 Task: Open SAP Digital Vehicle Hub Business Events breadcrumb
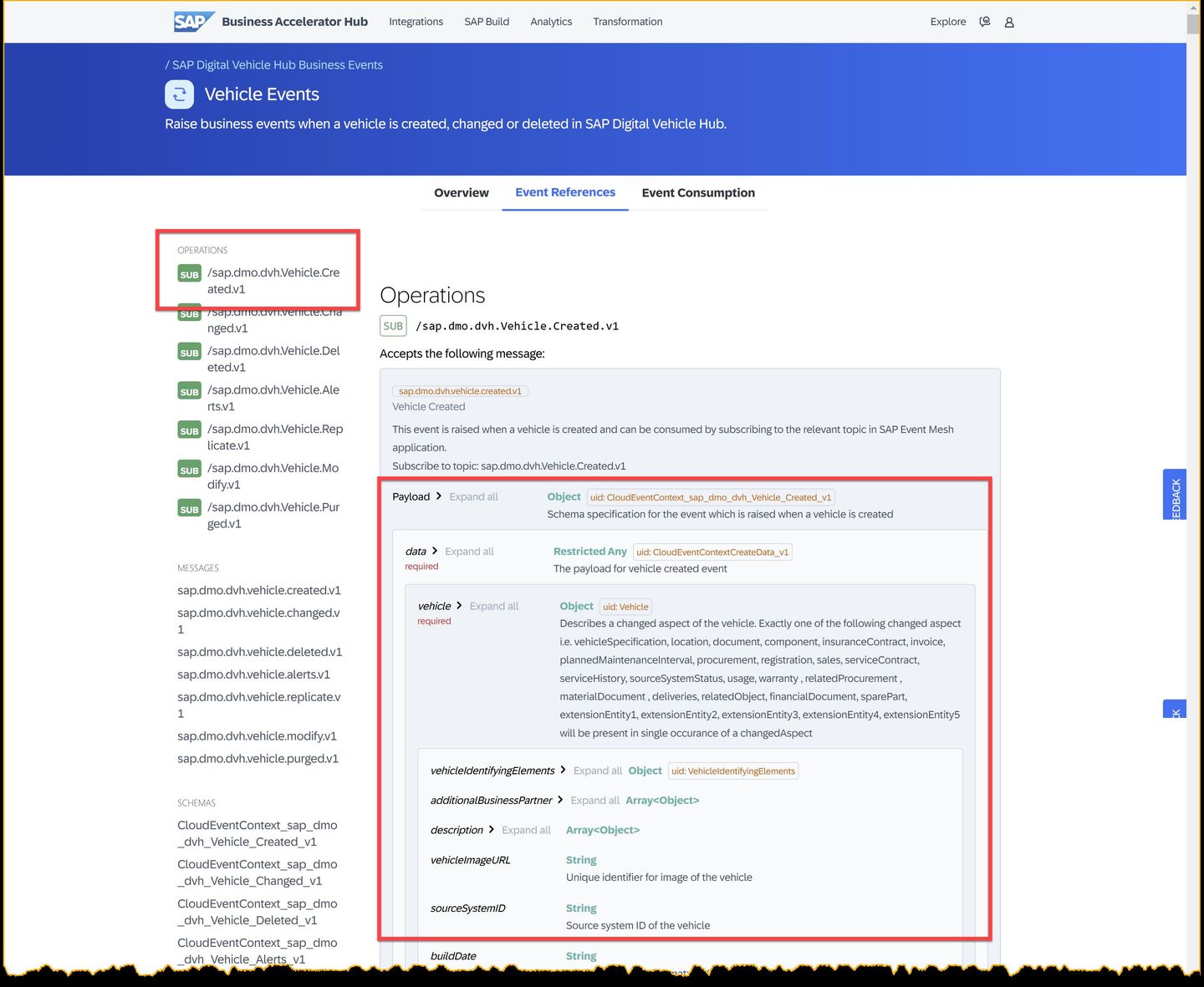[x=277, y=65]
